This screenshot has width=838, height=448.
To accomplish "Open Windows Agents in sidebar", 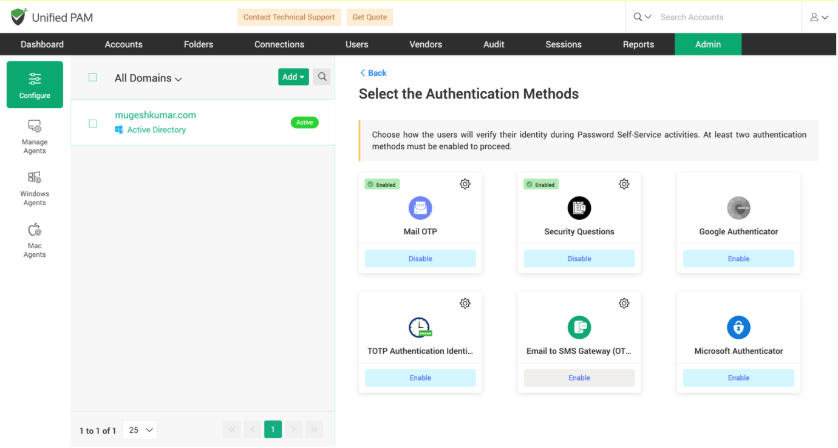I will pos(34,187).
